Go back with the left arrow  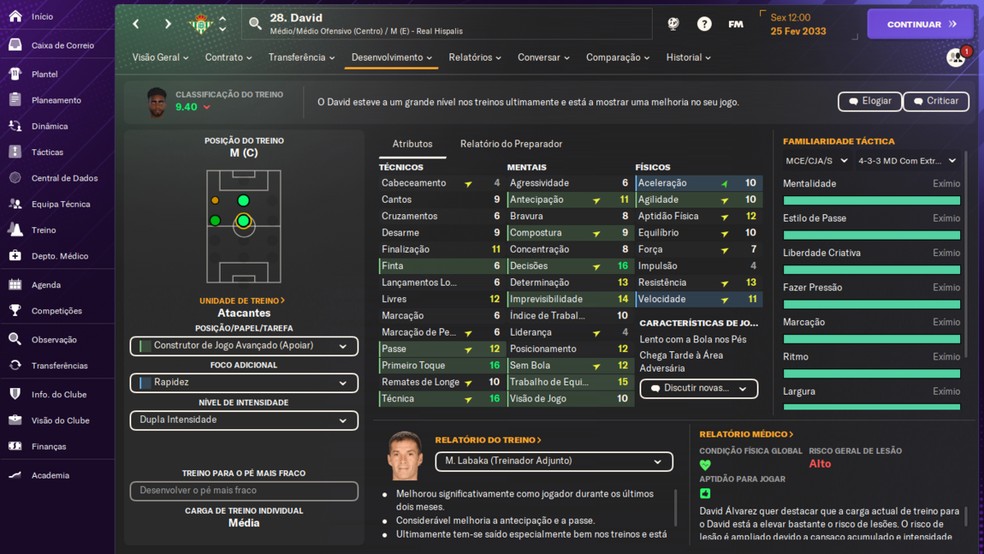pos(136,23)
